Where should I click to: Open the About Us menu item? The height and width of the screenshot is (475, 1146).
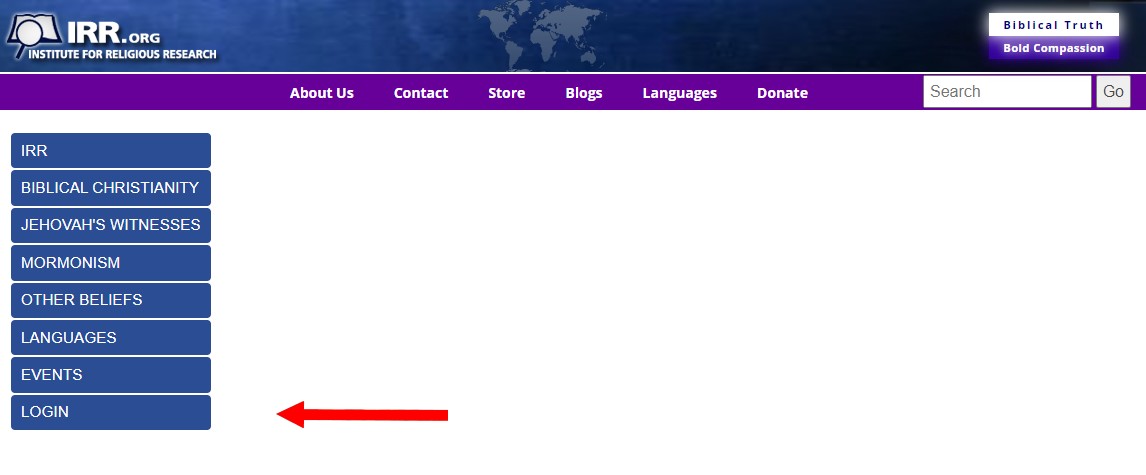[x=322, y=93]
